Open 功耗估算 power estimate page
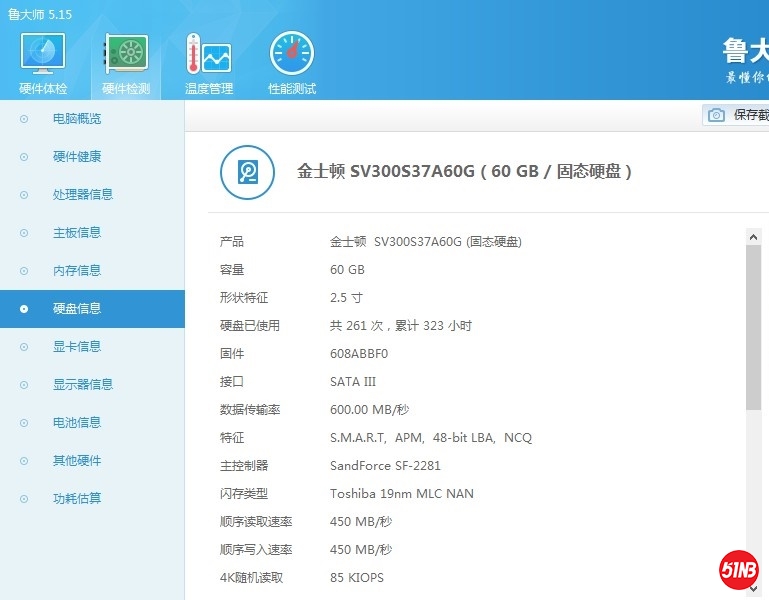Screen dimensions: 769x600 77,499
